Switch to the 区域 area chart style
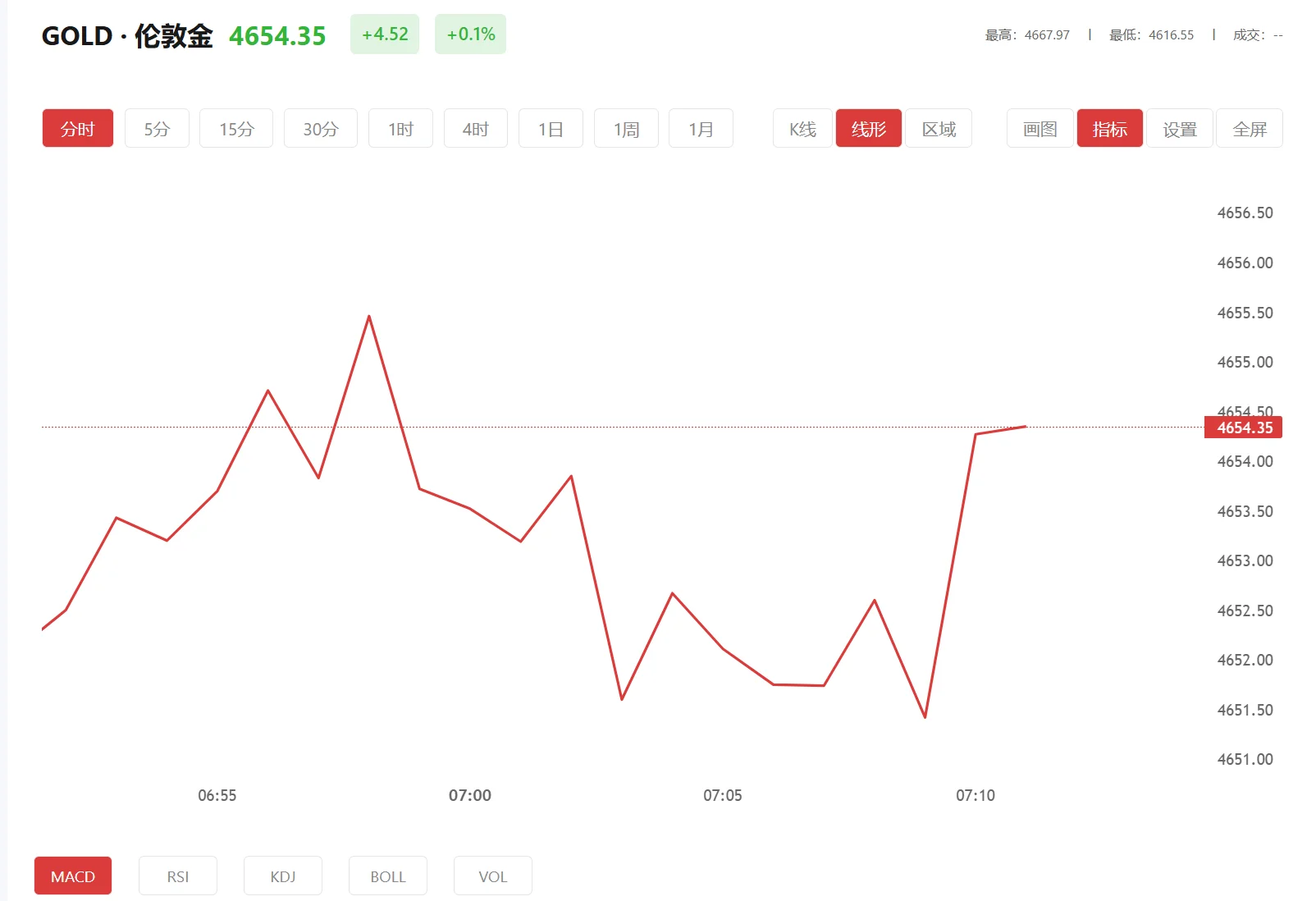 pos(938,128)
